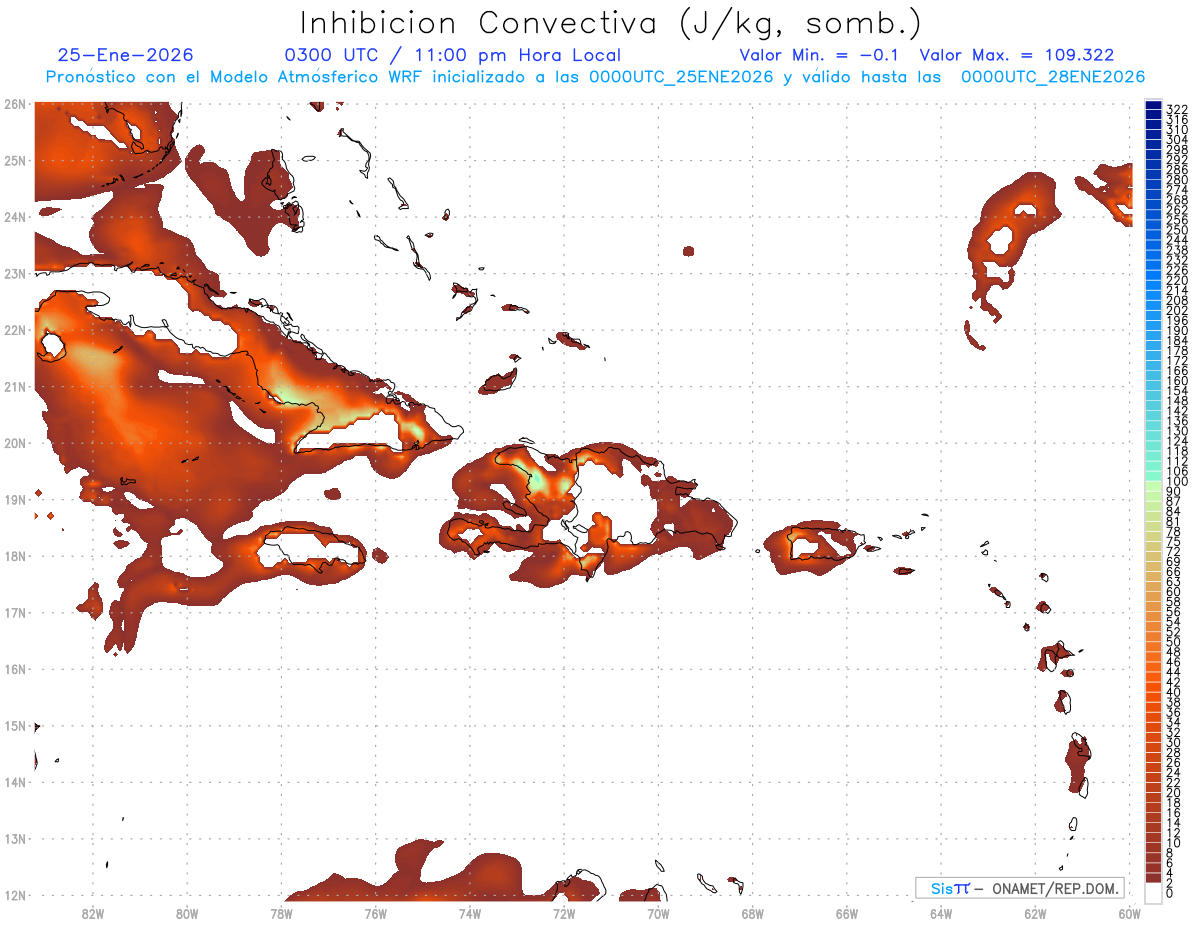Click the legend value '322'
This screenshot has height=927, width=1200.
pos(1177,109)
